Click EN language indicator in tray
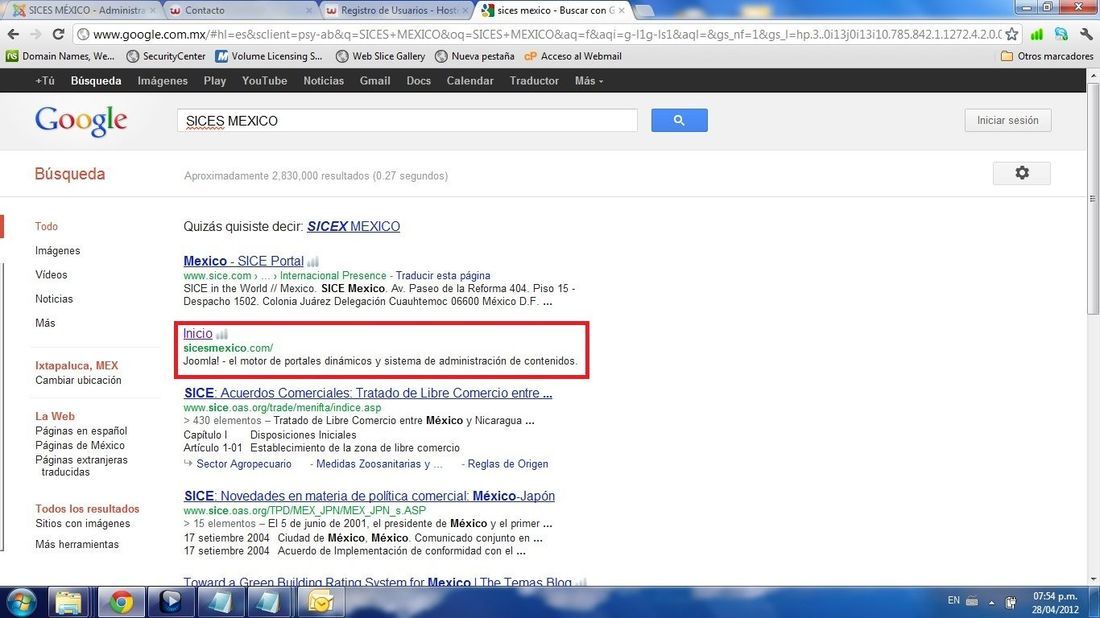Screen dimensions: 1100x618 tap(953, 600)
